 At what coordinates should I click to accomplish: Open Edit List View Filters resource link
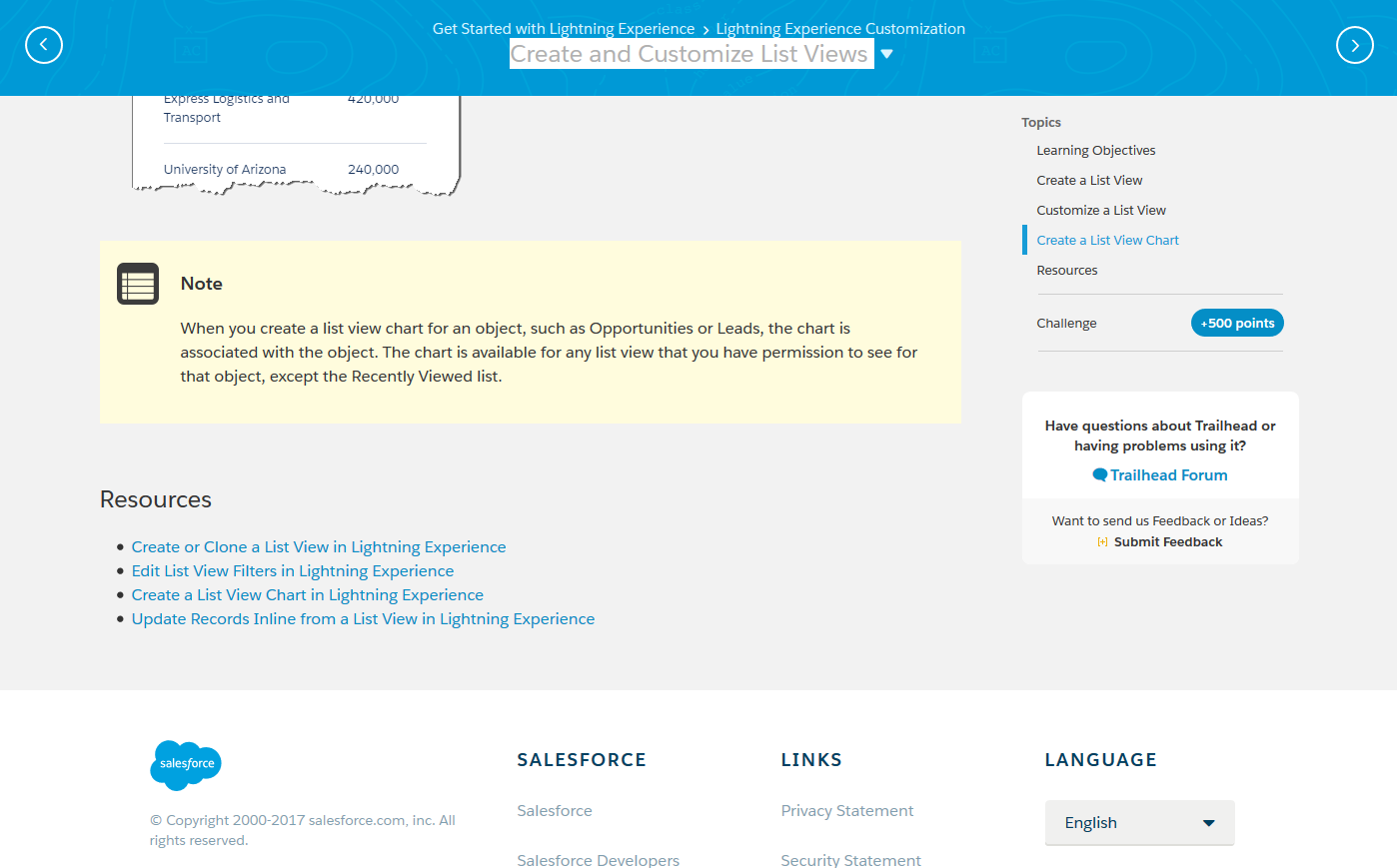click(293, 571)
